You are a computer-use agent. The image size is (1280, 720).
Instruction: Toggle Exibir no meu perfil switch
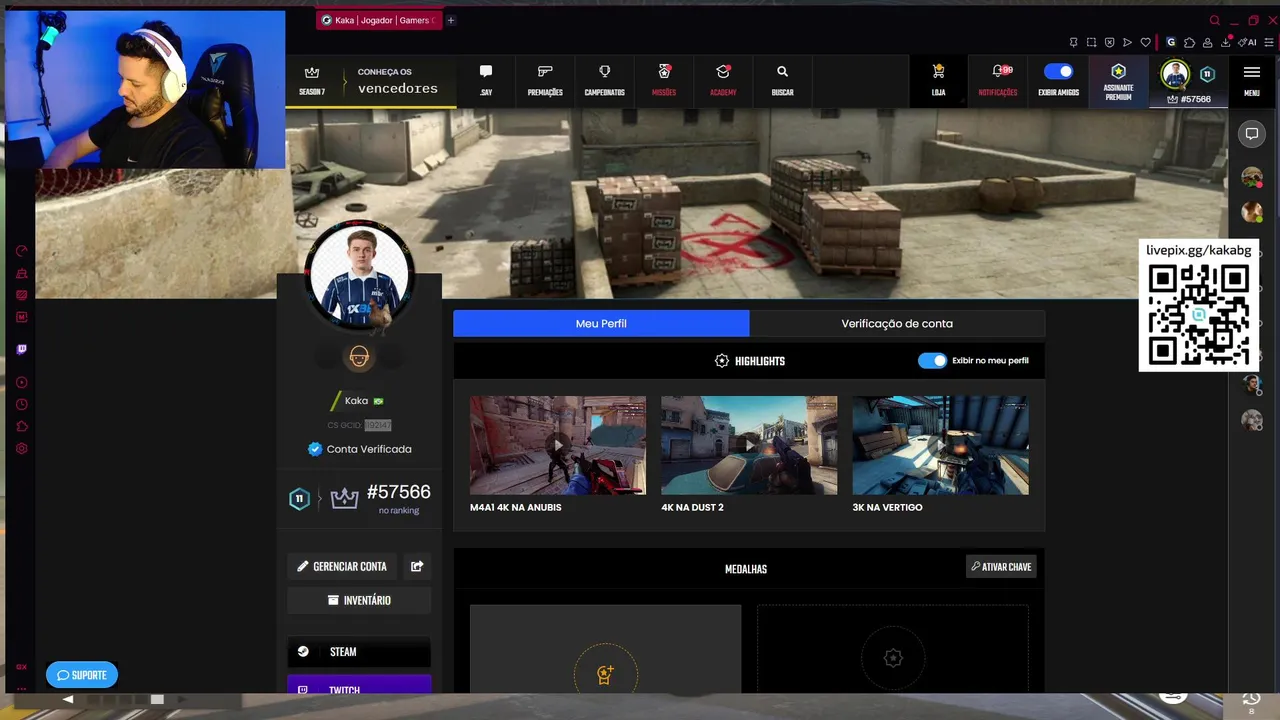(x=932, y=361)
